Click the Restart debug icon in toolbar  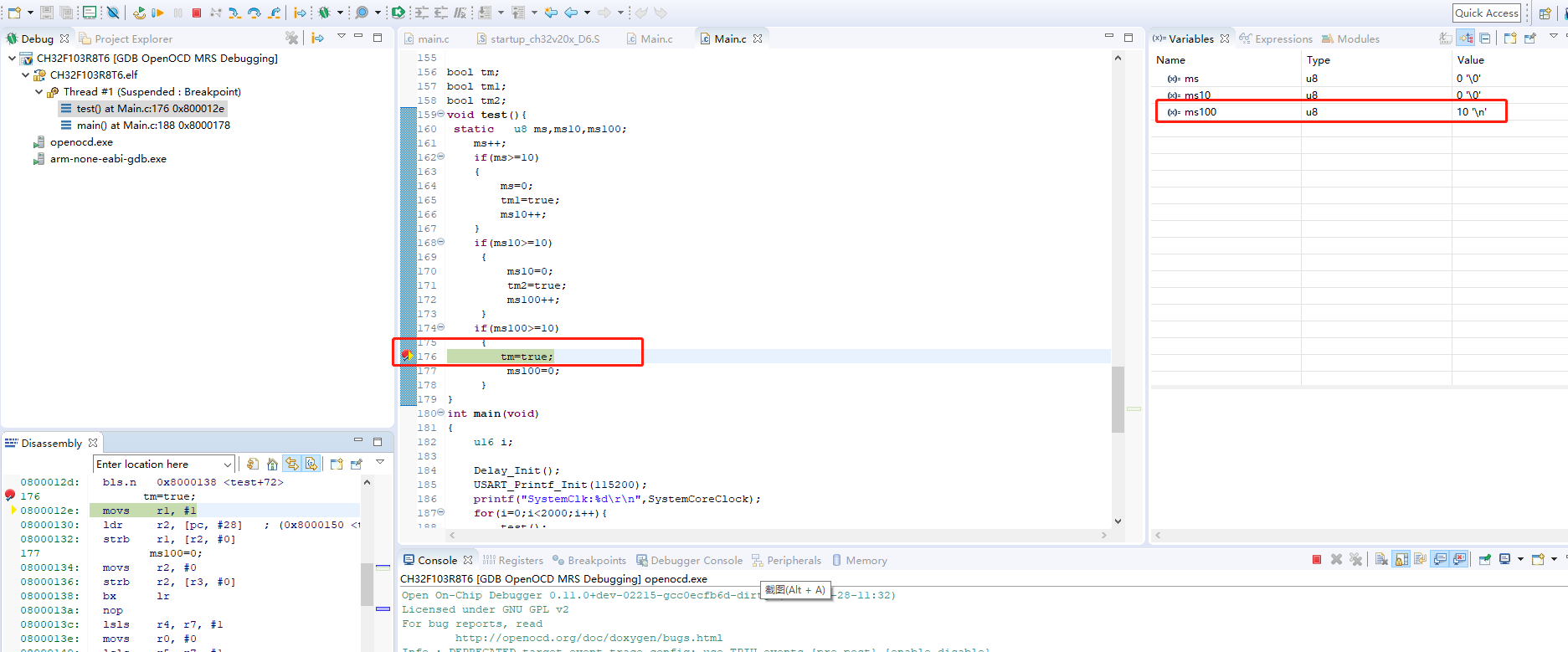click(138, 13)
